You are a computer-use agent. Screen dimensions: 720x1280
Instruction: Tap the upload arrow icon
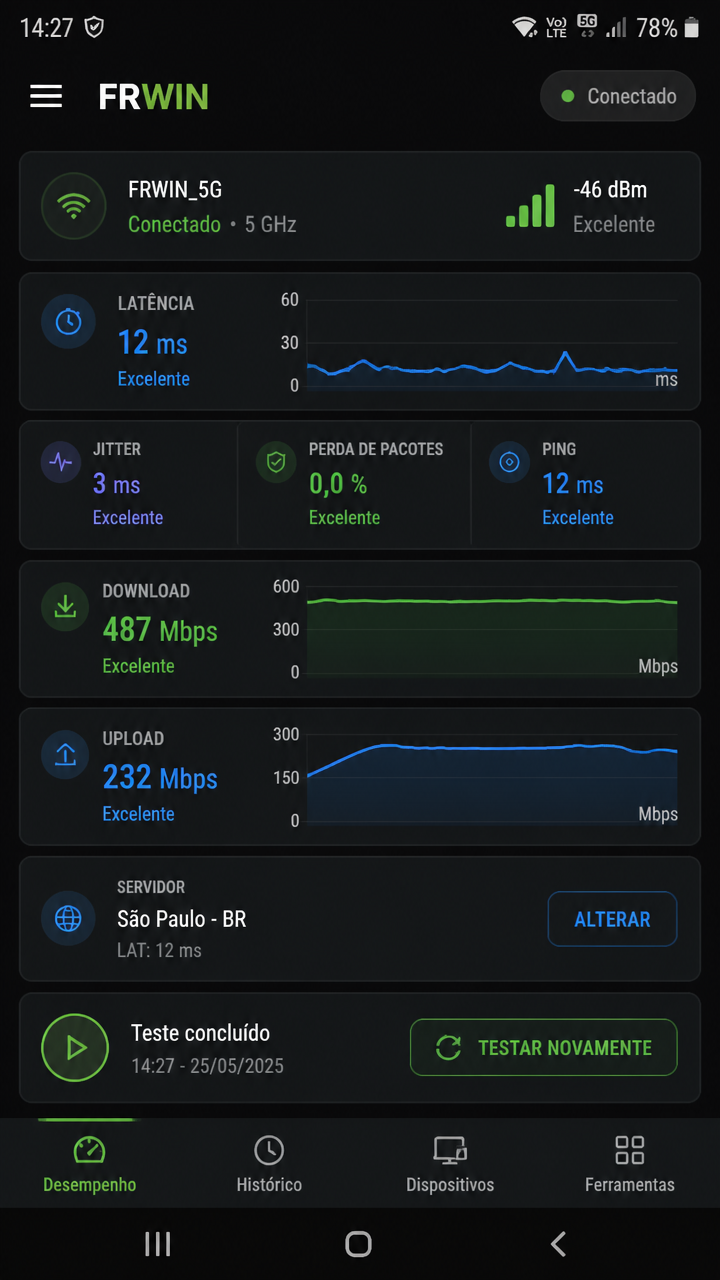click(x=65, y=754)
